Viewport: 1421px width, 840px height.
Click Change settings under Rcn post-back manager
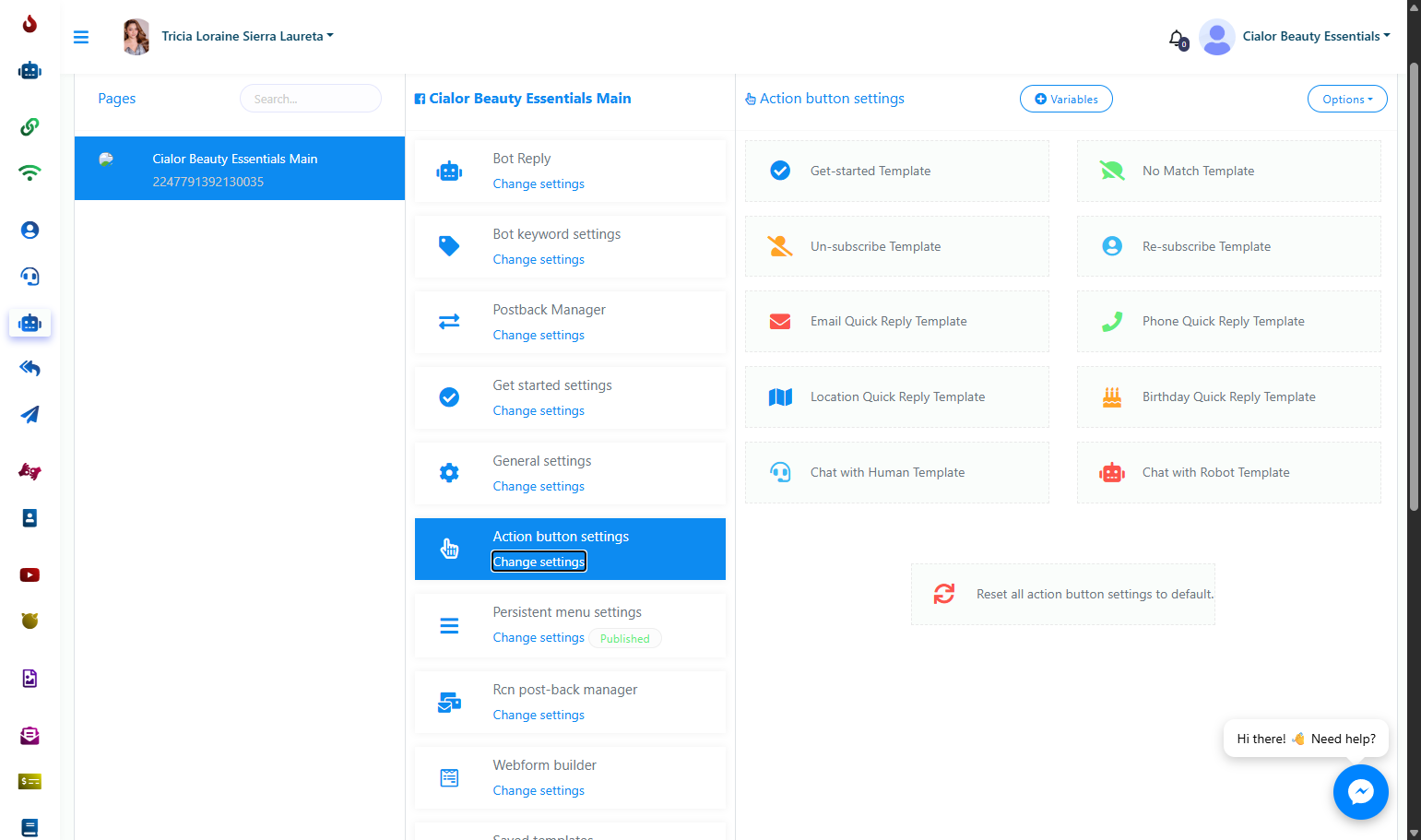pos(539,715)
